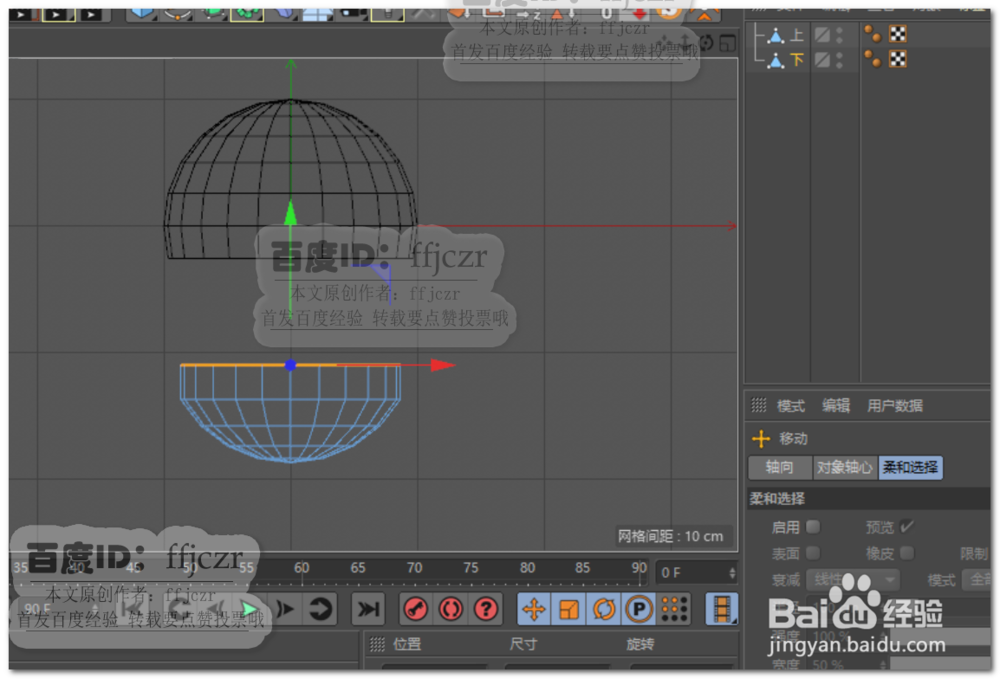1000x679 pixels.
Task: Open the green generator (subdivision) tool icon
Action: click(x=212, y=13)
